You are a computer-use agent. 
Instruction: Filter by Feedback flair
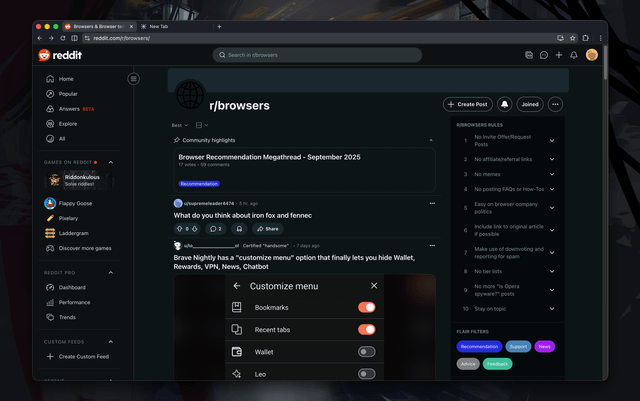point(497,364)
